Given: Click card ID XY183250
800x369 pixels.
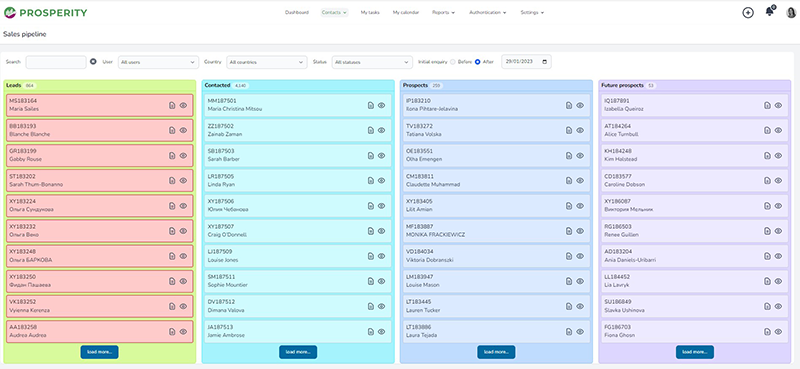Looking at the screenshot, I should coord(22,277).
